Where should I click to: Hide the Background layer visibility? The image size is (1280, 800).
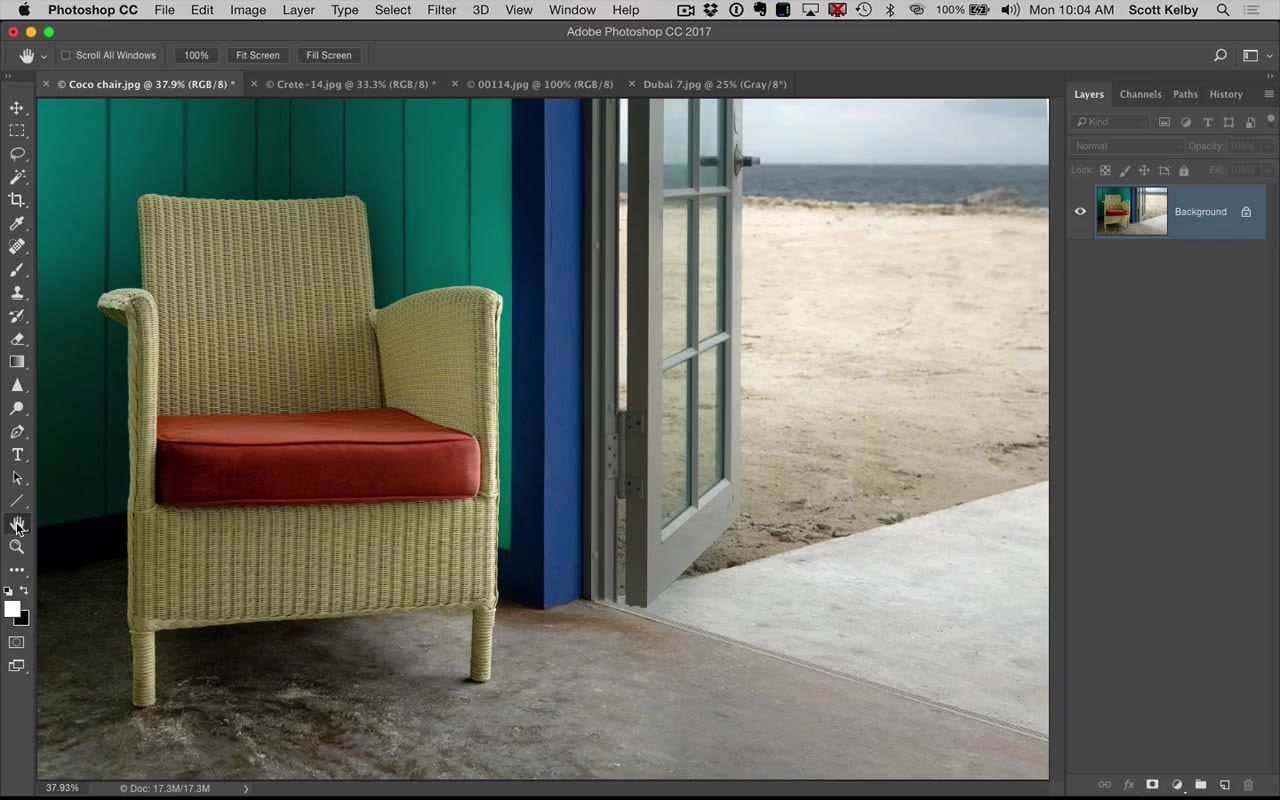tap(1080, 211)
